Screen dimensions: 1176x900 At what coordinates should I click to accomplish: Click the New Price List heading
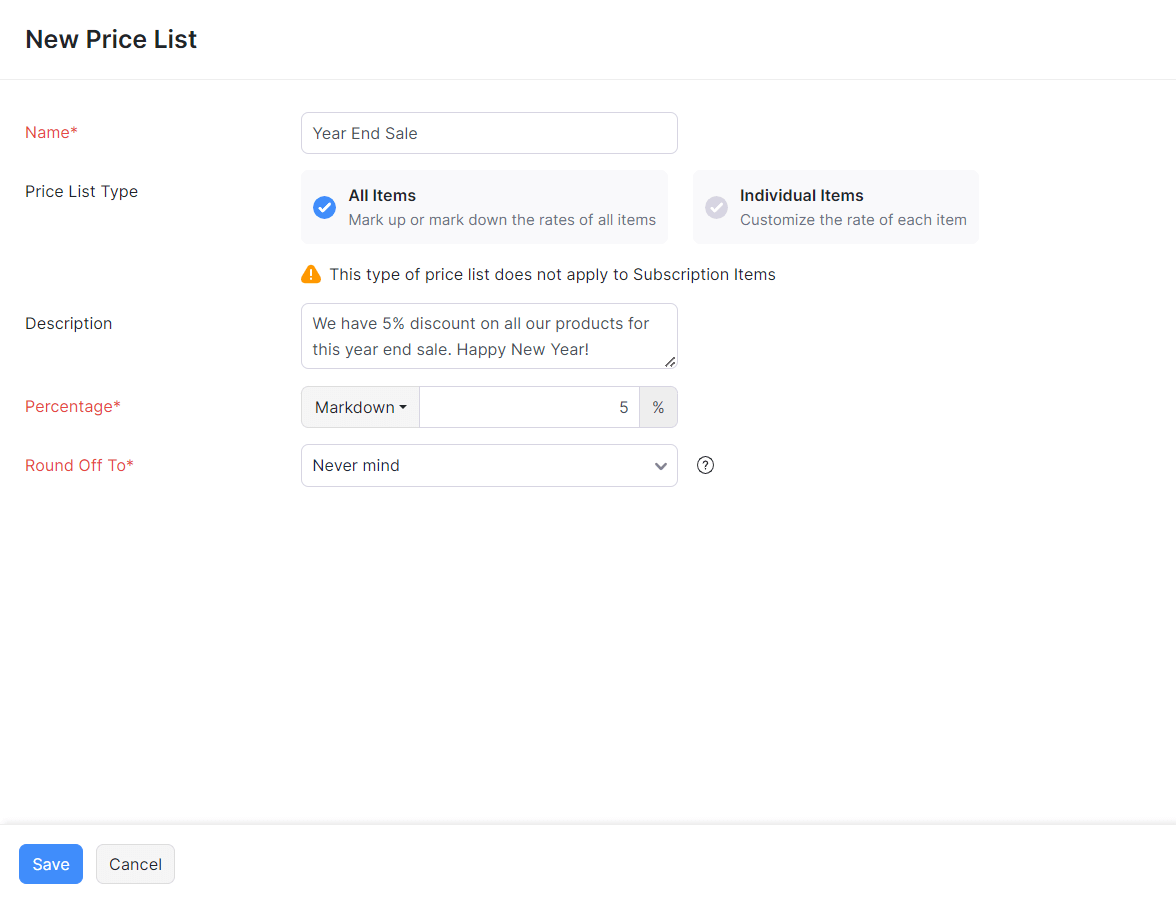[x=111, y=39]
